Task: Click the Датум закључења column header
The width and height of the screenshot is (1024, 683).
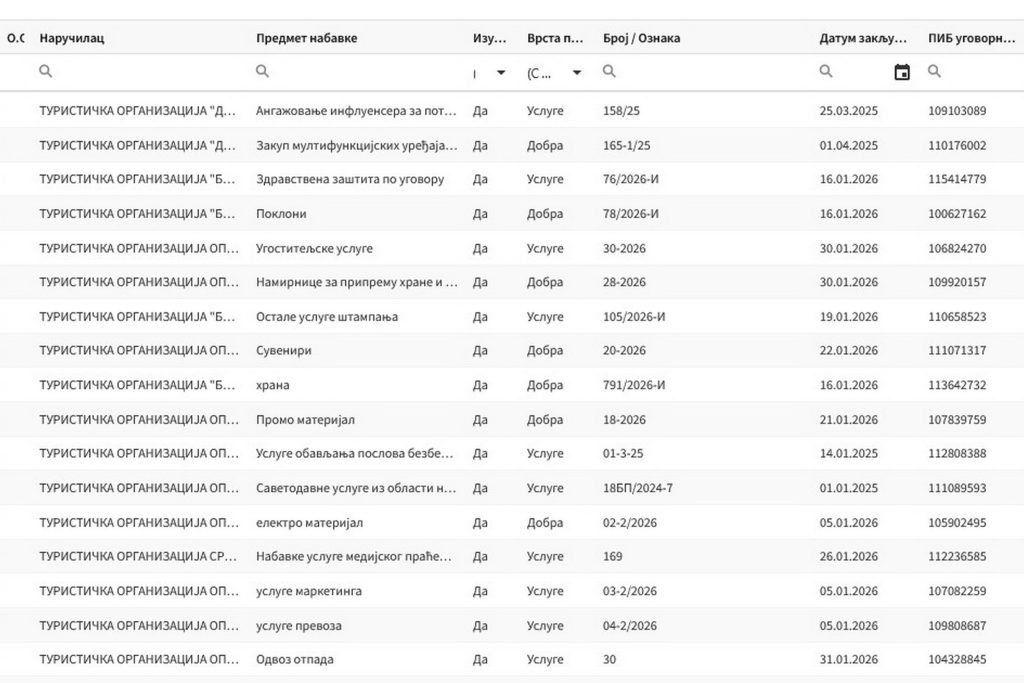Action: tap(862, 38)
